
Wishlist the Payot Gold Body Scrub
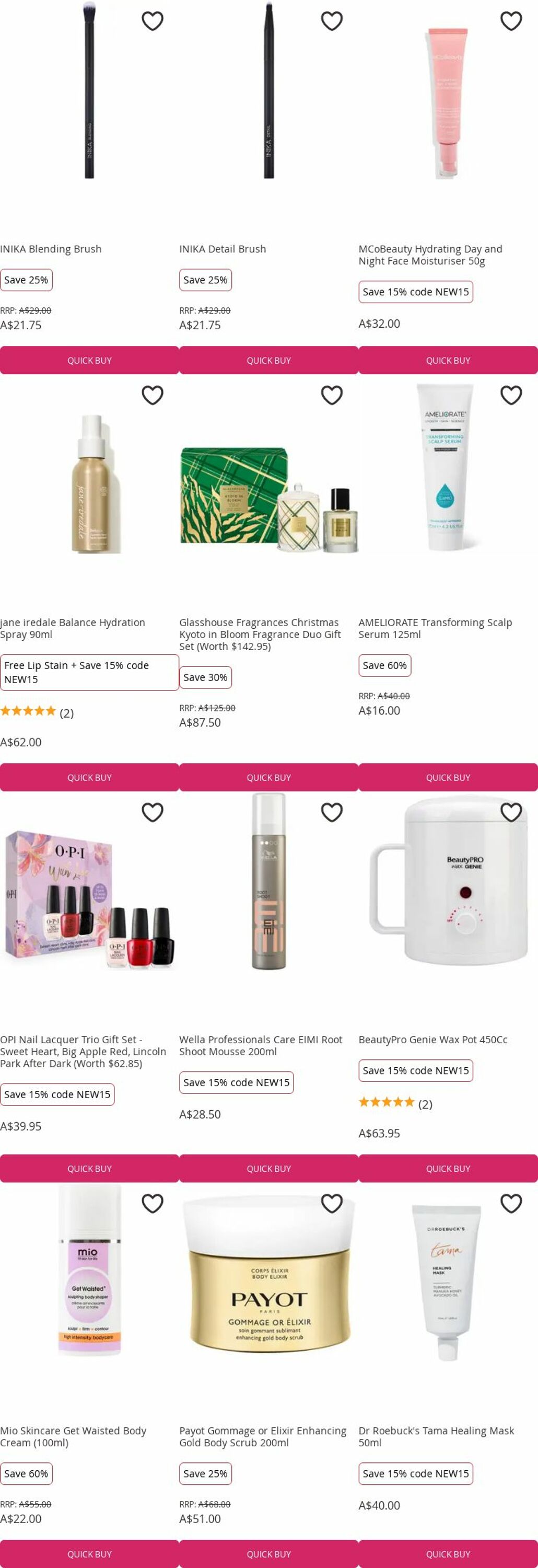click(x=332, y=1203)
